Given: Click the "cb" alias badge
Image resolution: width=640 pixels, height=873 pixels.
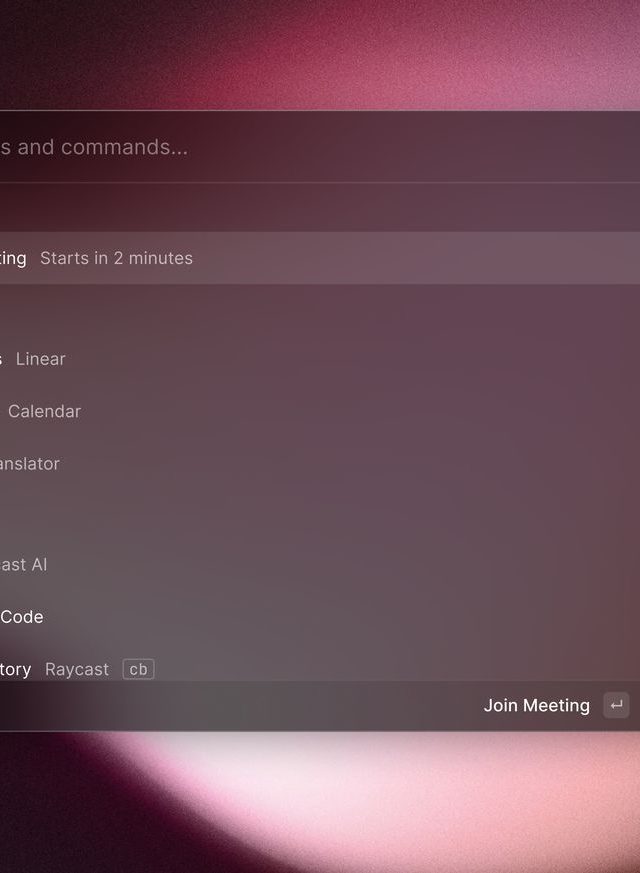Looking at the screenshot, I should coord(138,669).
